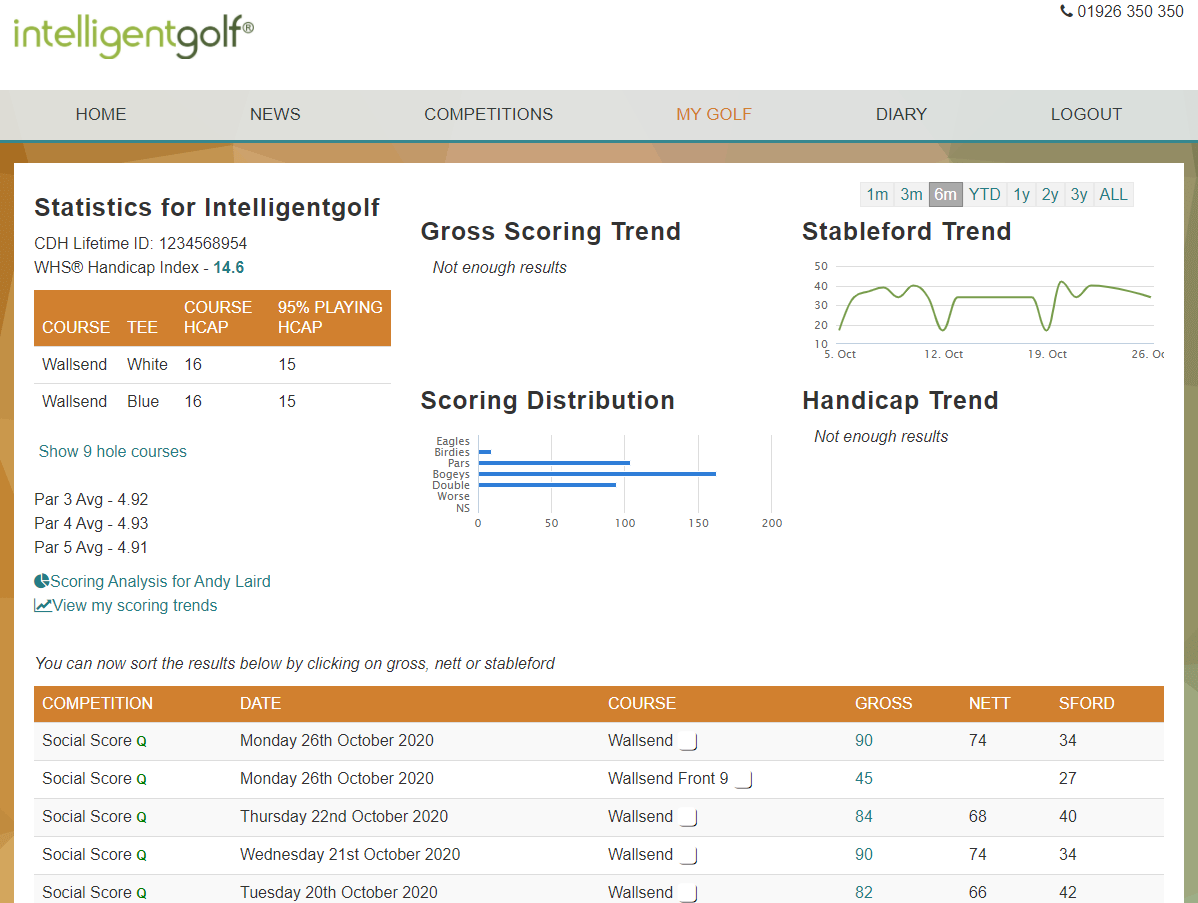Screen dimensions: 1198x903
Task: Click the Q qualifier icon on the Thursday 22nd October row
Action: 141,817
